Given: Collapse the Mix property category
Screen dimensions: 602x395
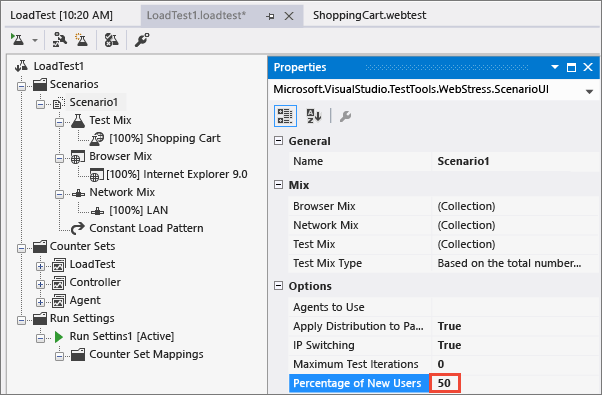Looking at the screenshot, I should (x=278, y=185).
